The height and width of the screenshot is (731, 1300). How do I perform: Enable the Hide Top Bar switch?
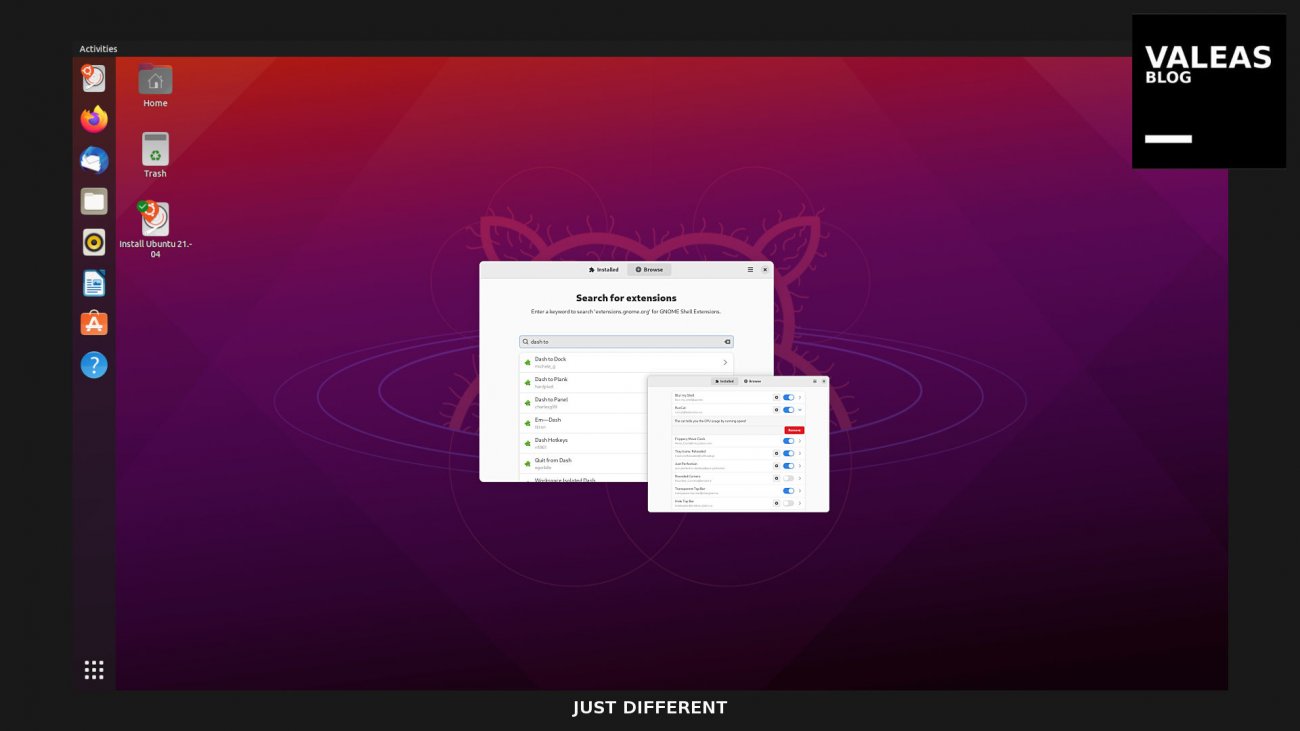789,503
